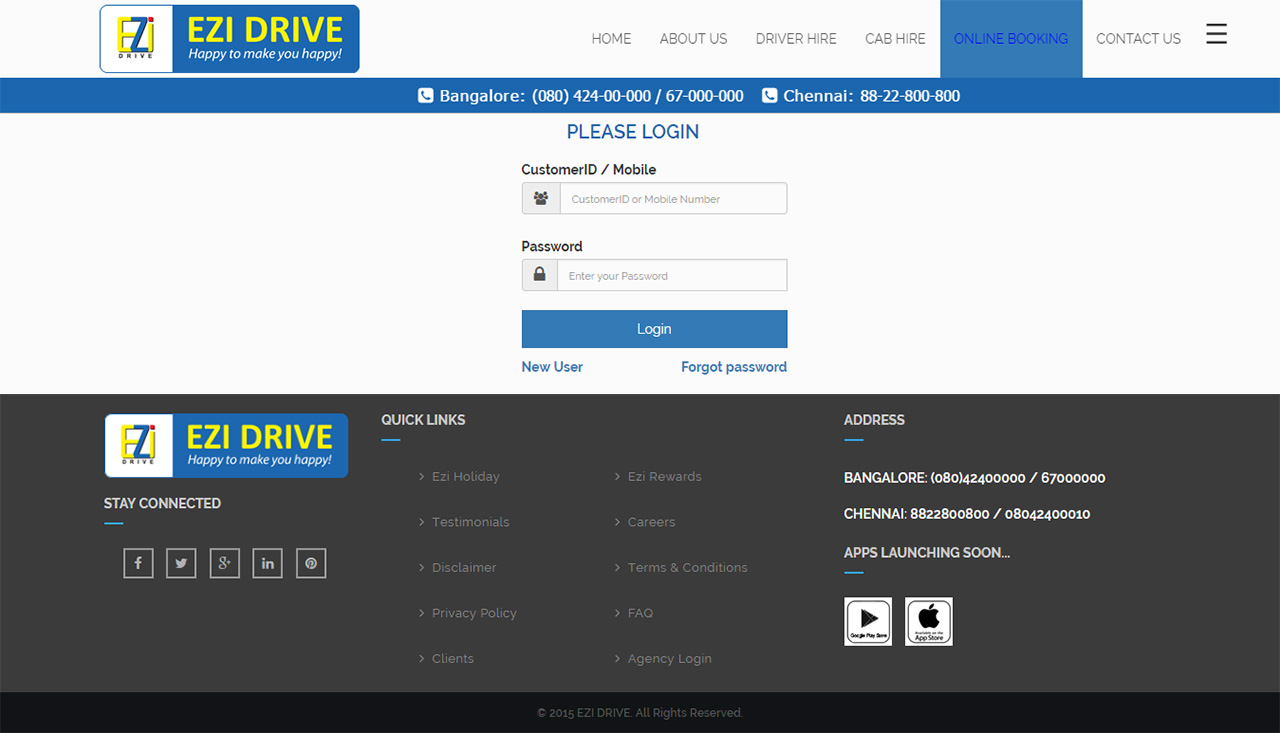Click the blue Login button
1280x733 pixels.
point(654,329)
